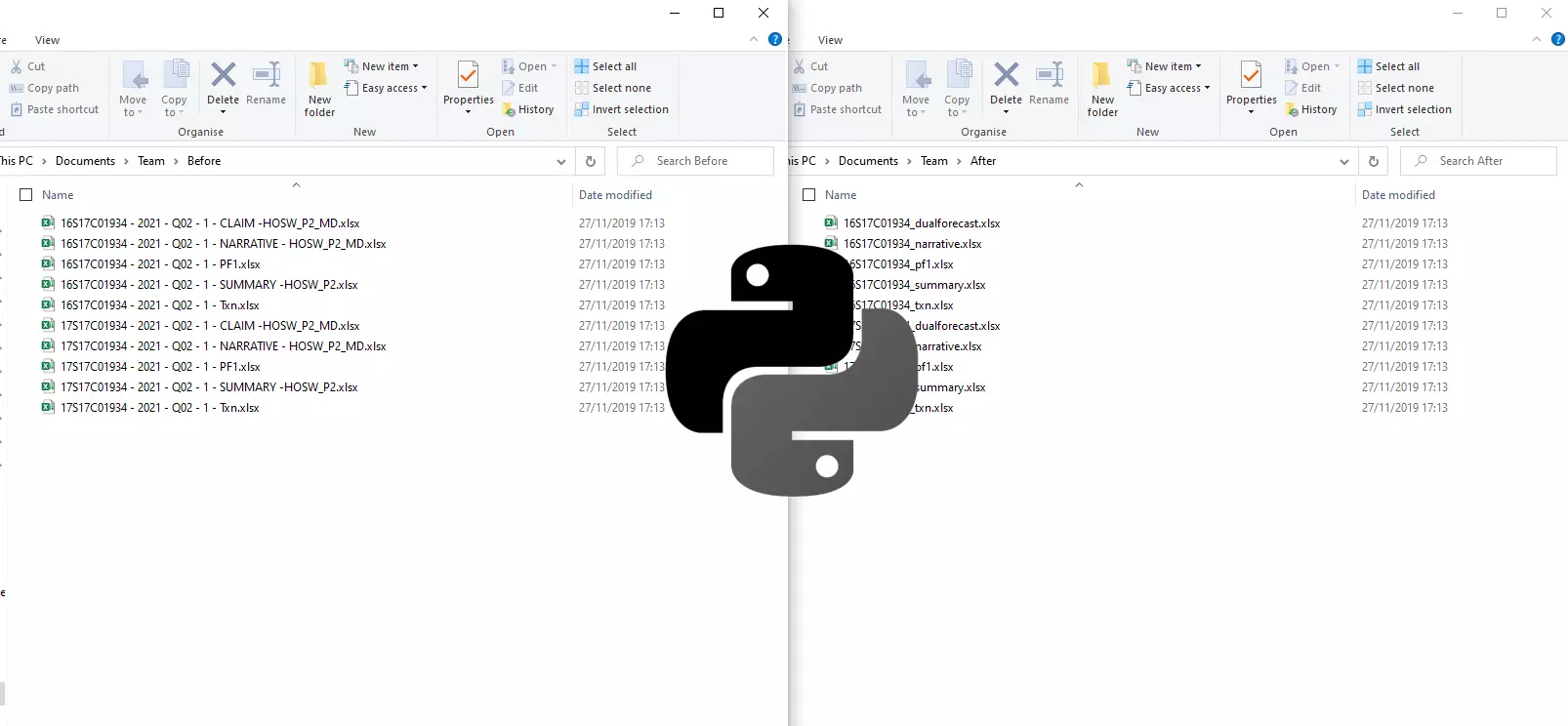Open Properties in the Before window
Screen dimensions: 1568x726
(x=469, y=87)
